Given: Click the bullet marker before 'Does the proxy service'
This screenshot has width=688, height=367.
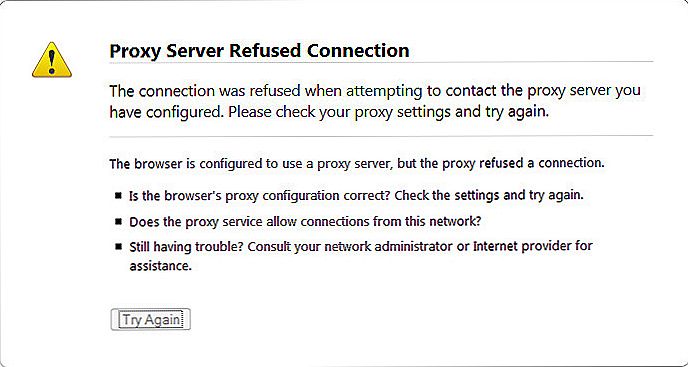Looking at the screenshot, I should 118,221.
